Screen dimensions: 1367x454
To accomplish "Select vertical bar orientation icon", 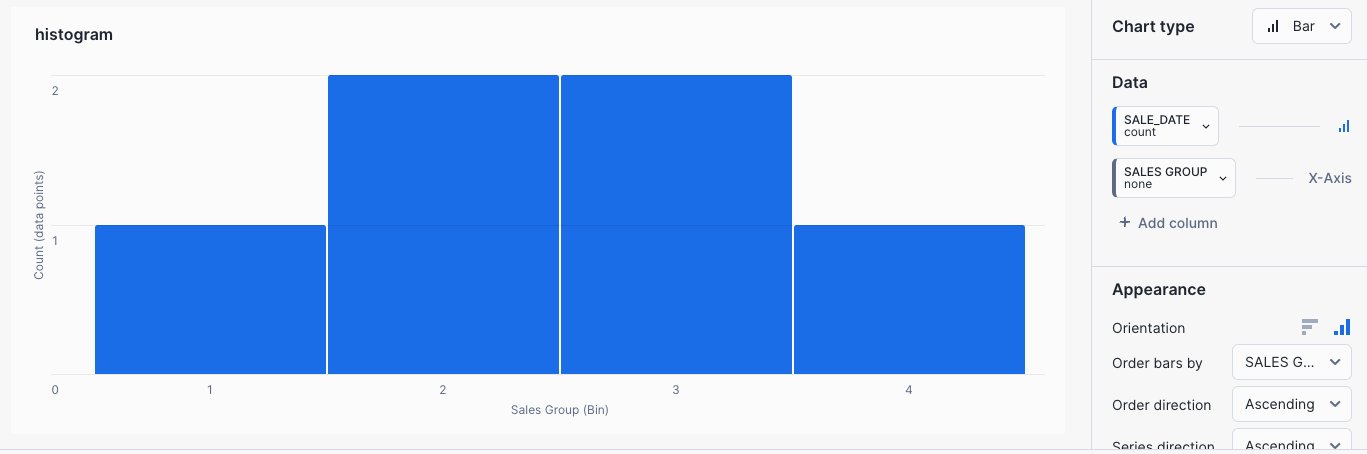I will point(1342,327).
